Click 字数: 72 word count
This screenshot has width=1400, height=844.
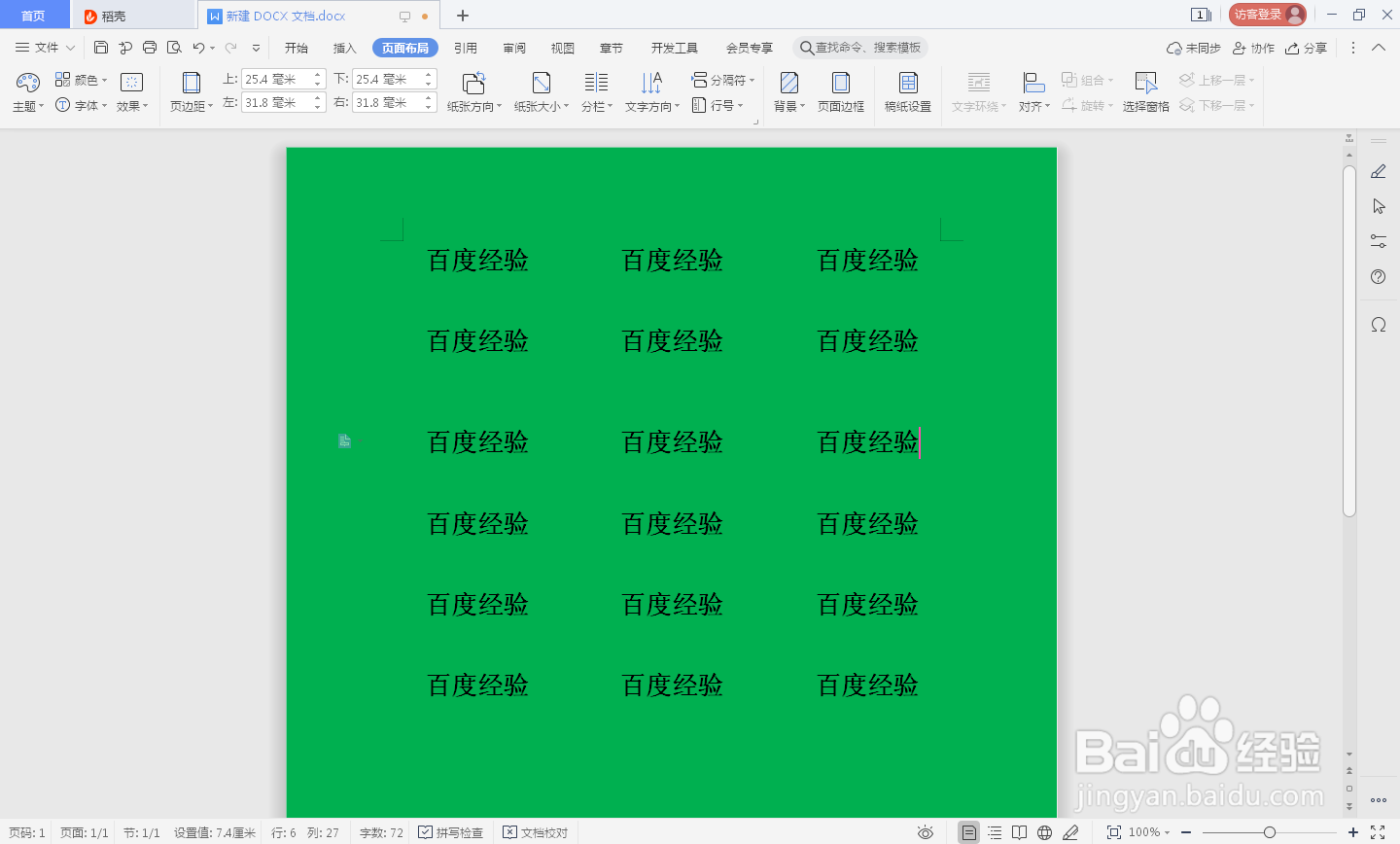(381, 832)
